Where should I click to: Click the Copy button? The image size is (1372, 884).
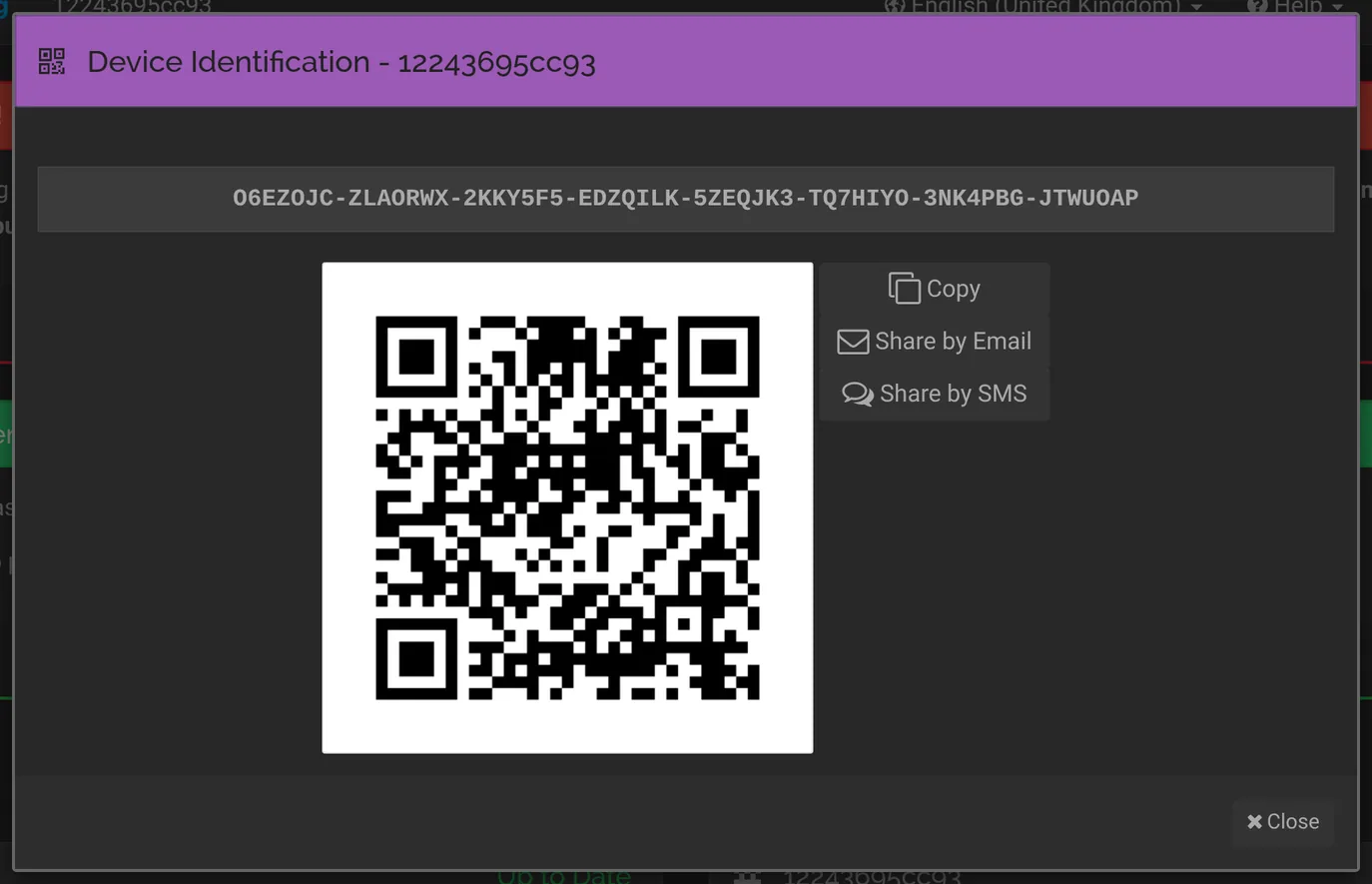pyautogui.click(x=934, y=289)
